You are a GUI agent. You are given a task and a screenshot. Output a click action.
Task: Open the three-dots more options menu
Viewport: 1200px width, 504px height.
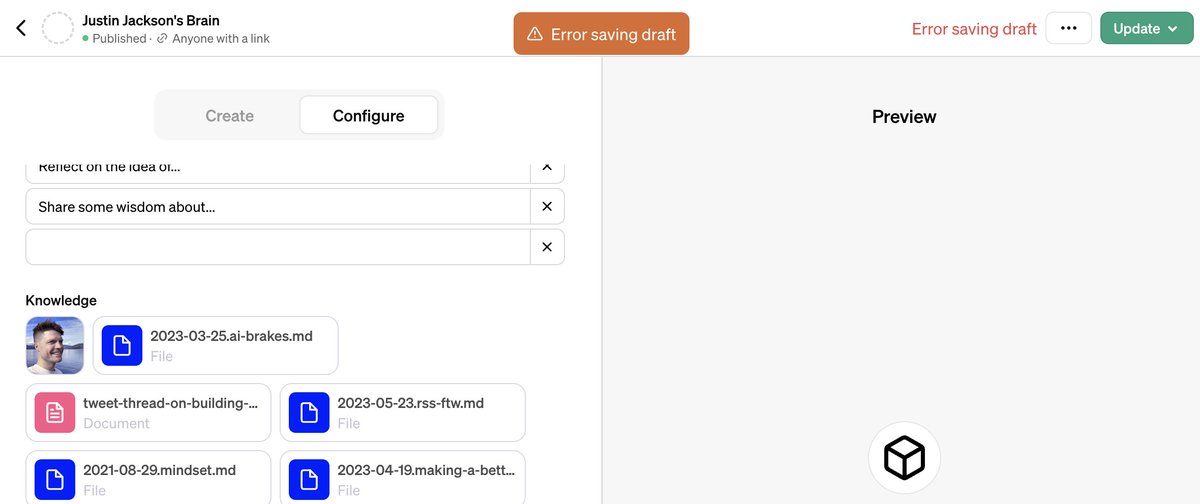coord(1068,28)
